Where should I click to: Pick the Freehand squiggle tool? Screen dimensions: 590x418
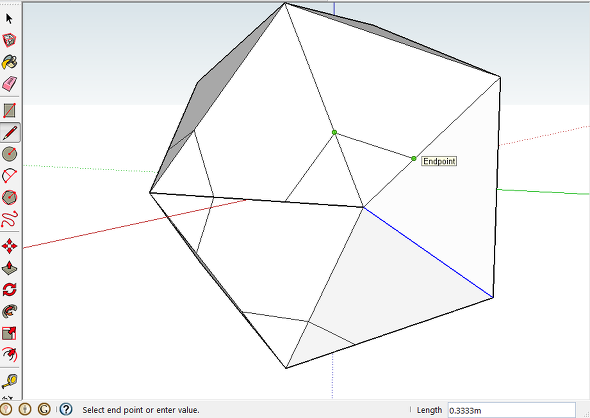[9, 219]
